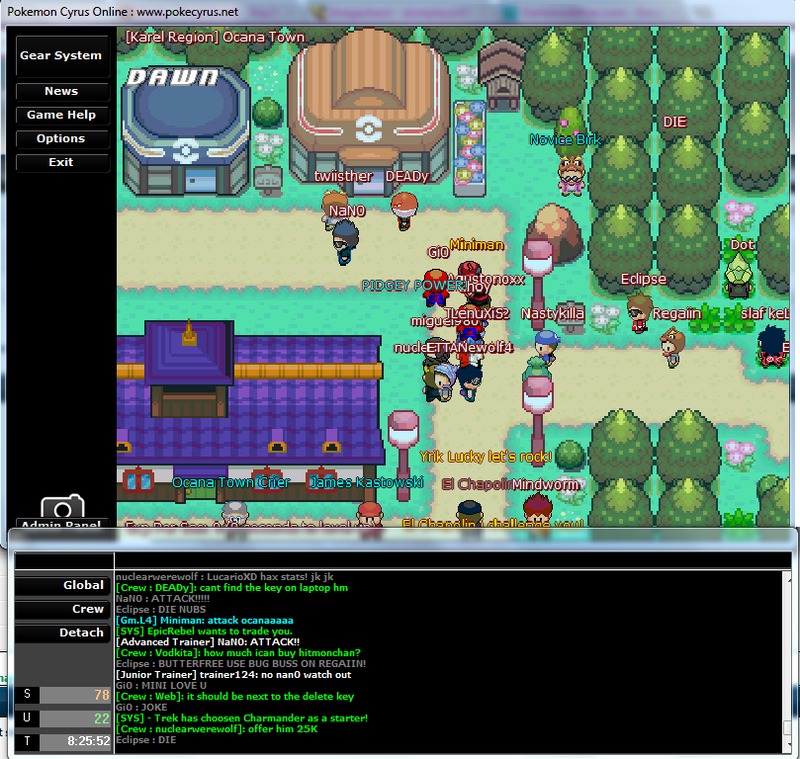Click the El Chapolin player sprite

(x=469, y=513)
